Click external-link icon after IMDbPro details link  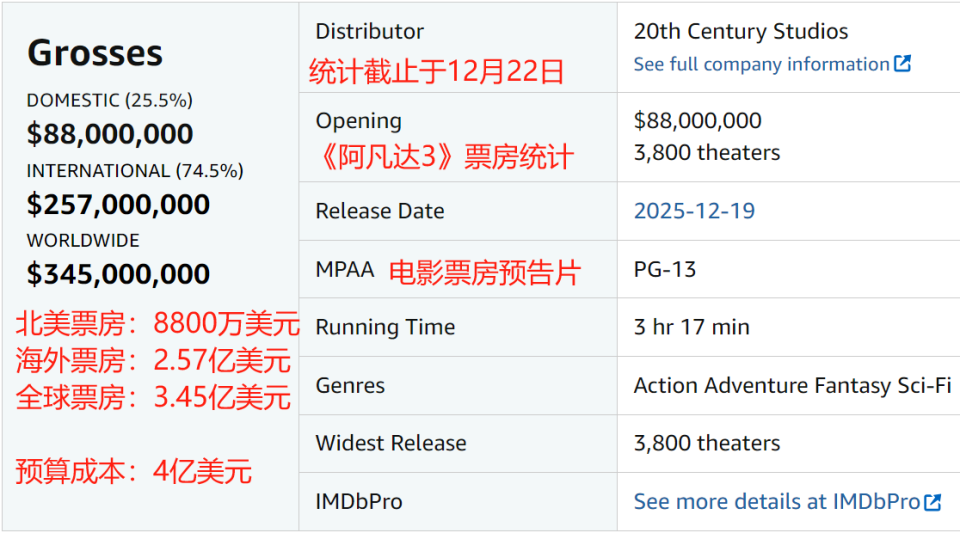coord(932,502)
